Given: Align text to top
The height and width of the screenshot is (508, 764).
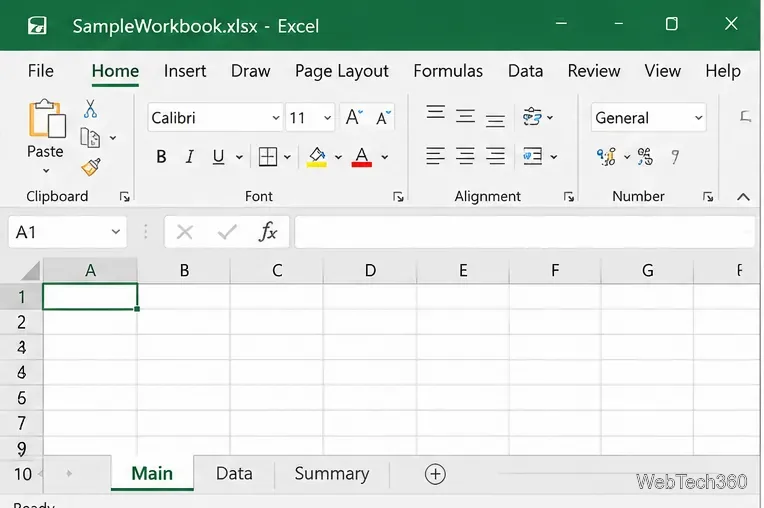Looking at the screenshot, I should 436,113.
